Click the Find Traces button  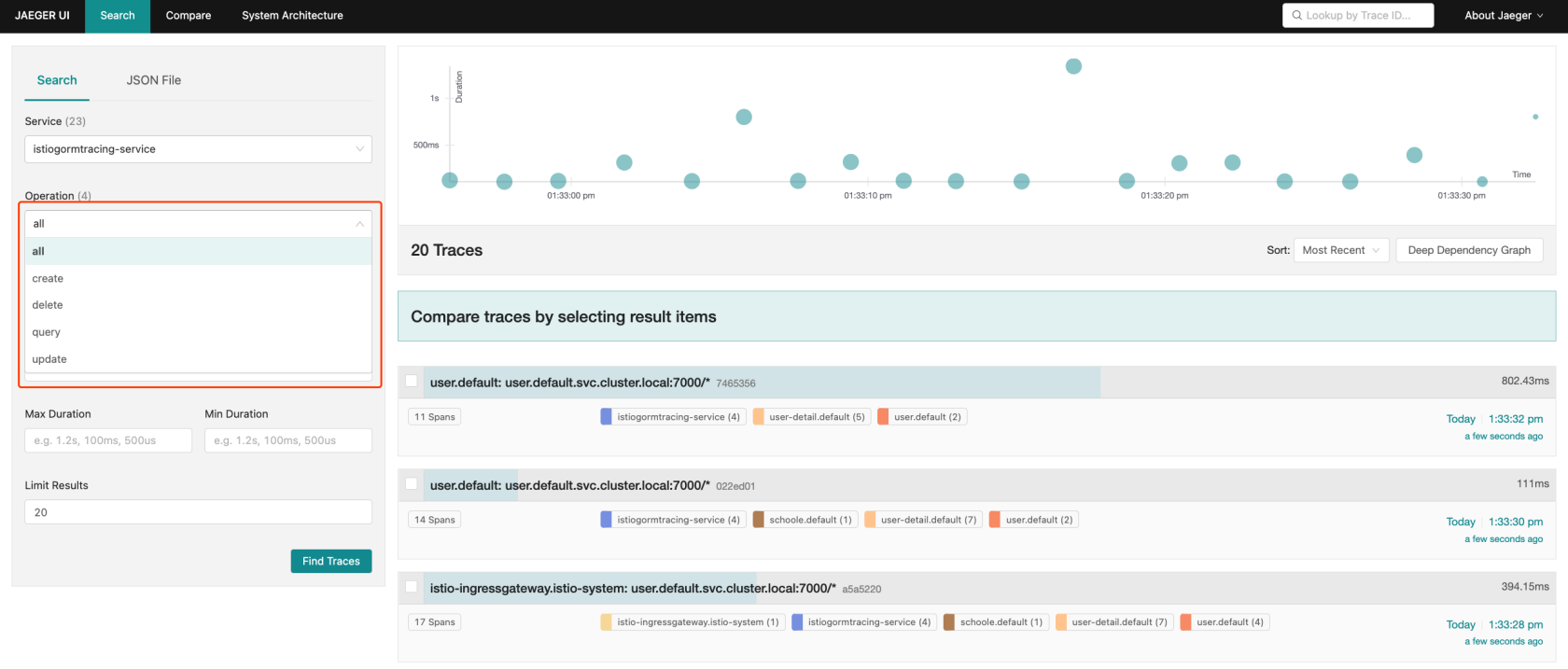(x=331, y=561)
